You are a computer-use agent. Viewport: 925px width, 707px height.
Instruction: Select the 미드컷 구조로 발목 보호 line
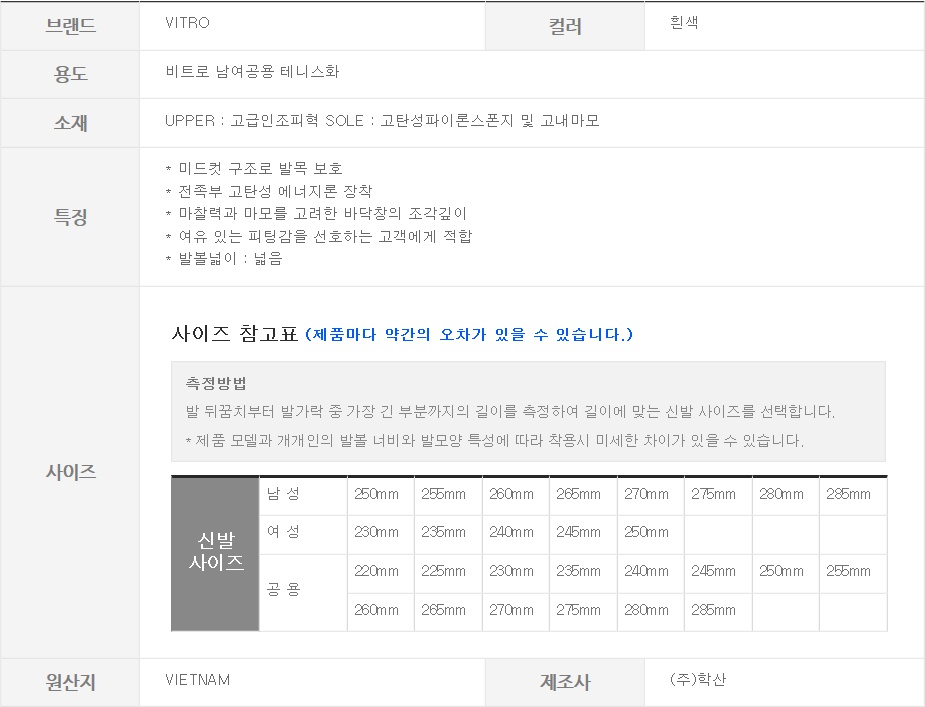coord(260,168)
